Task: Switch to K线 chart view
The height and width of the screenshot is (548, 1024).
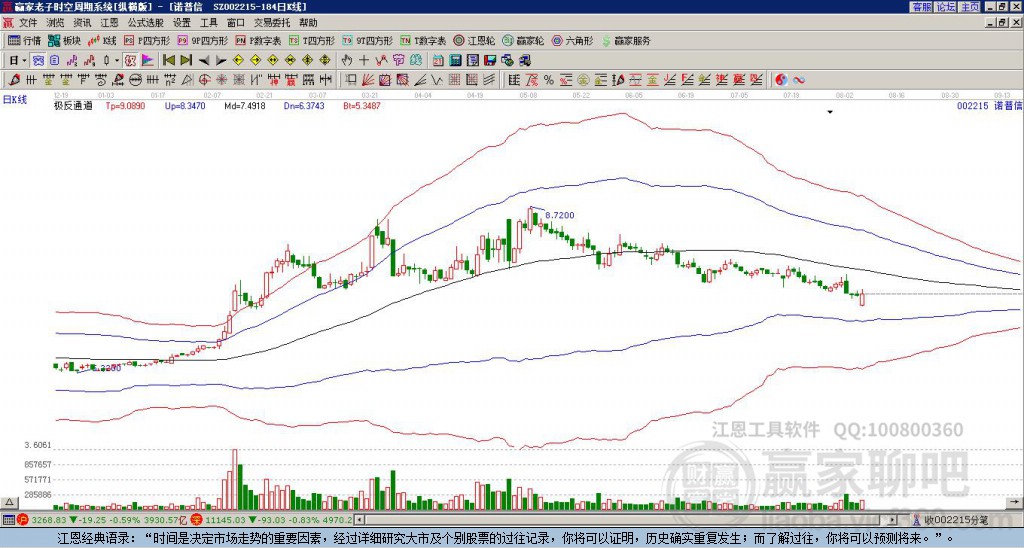Action: [x=102, y=40]
